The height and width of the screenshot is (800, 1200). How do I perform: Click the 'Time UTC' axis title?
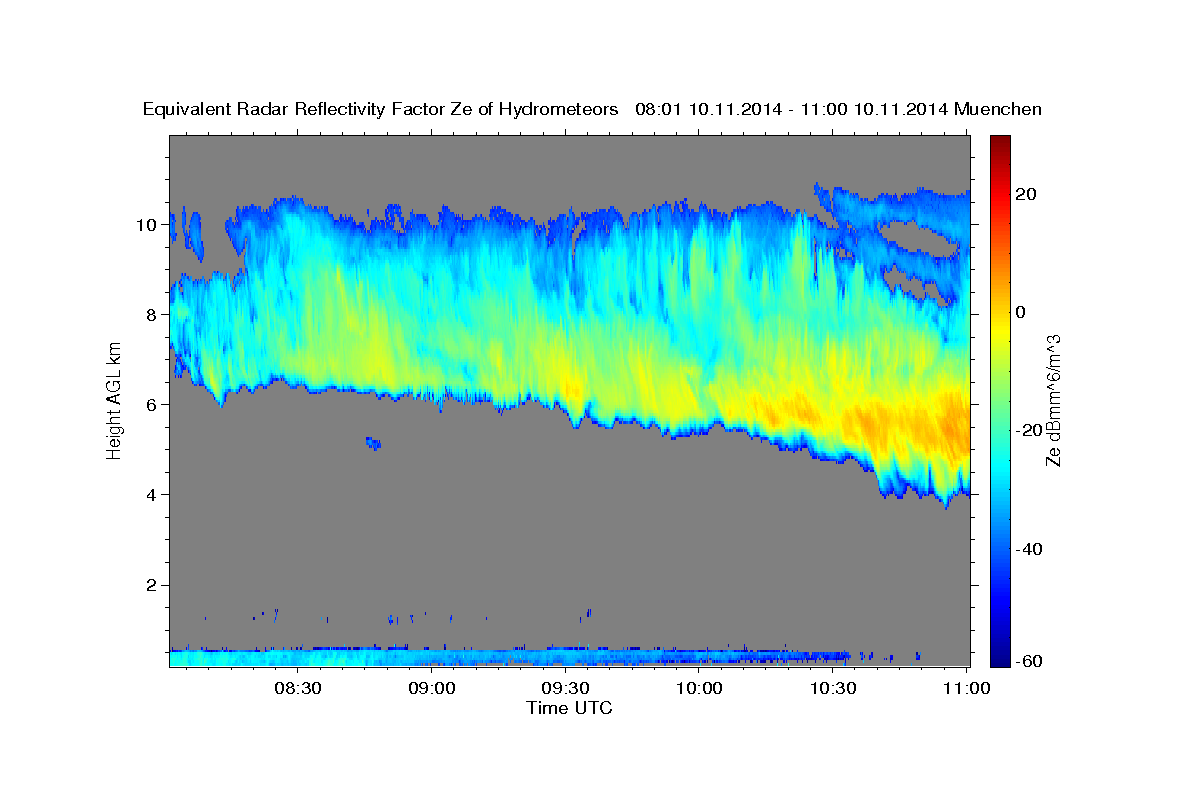(569, 708)
